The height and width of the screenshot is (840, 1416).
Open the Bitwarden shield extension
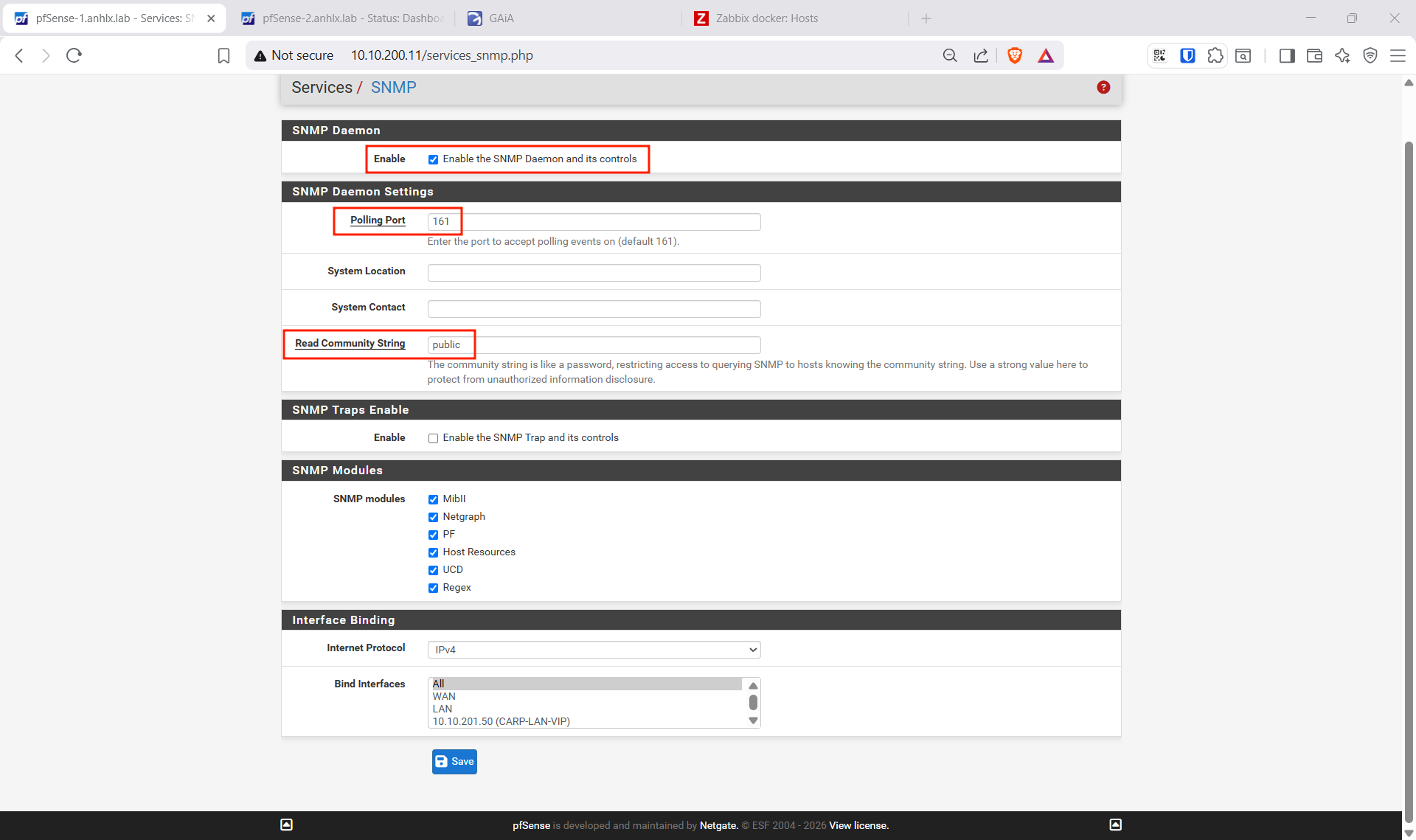pyautogui.click(x=1187, y=55)
